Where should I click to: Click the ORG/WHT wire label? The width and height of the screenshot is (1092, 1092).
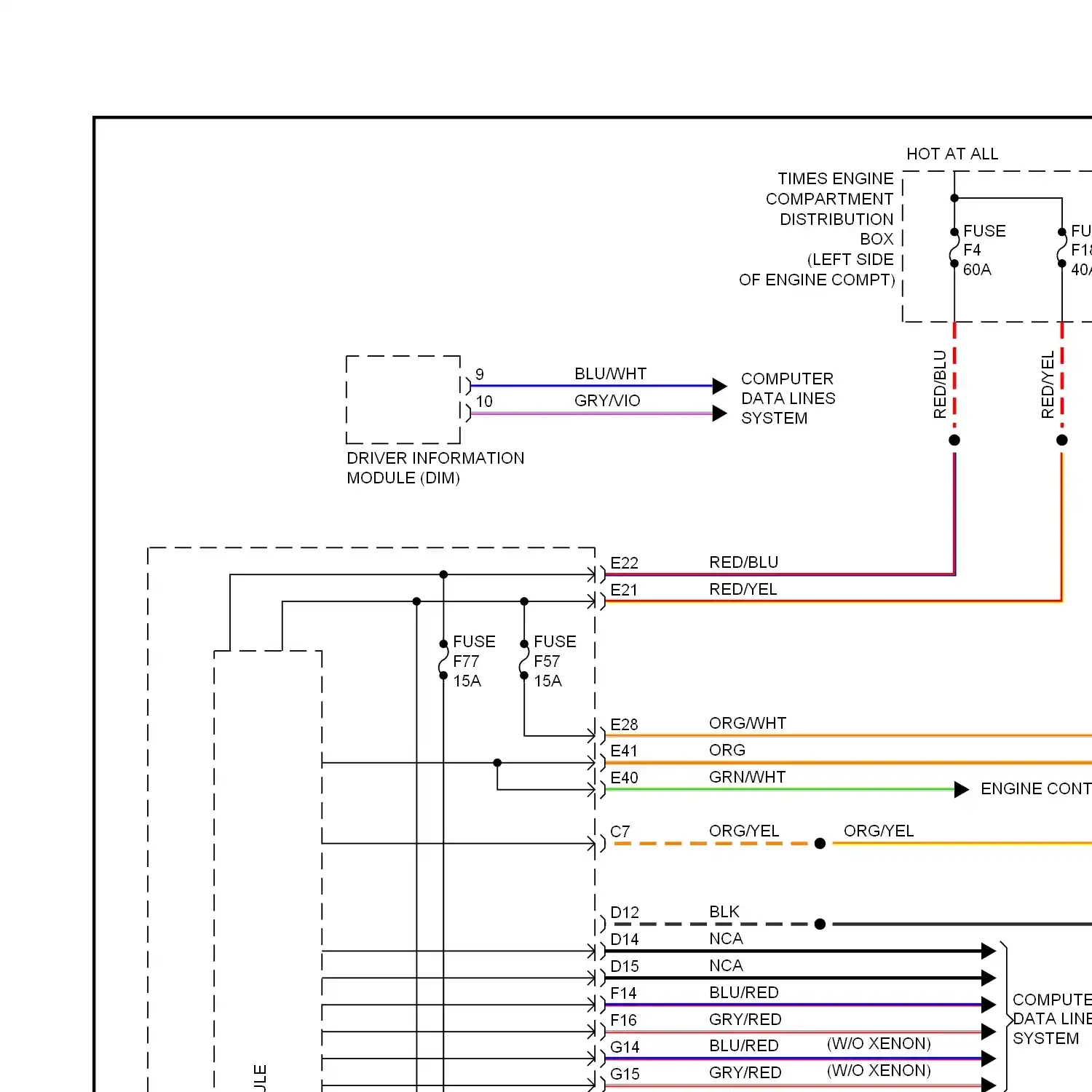pyautogui.click(x=748, y=723)
